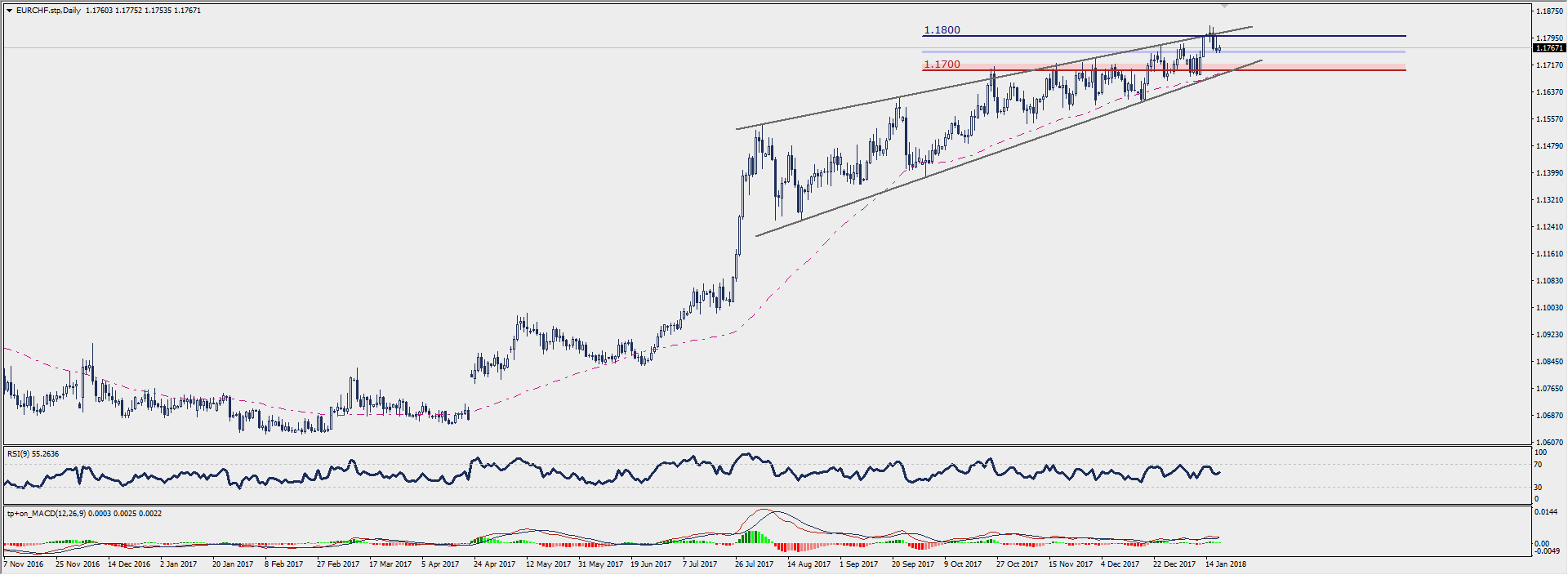1568x575 pixels.
Task: Click the 4 Dec 2017 date label
Action: click(x=1120, y=564)
